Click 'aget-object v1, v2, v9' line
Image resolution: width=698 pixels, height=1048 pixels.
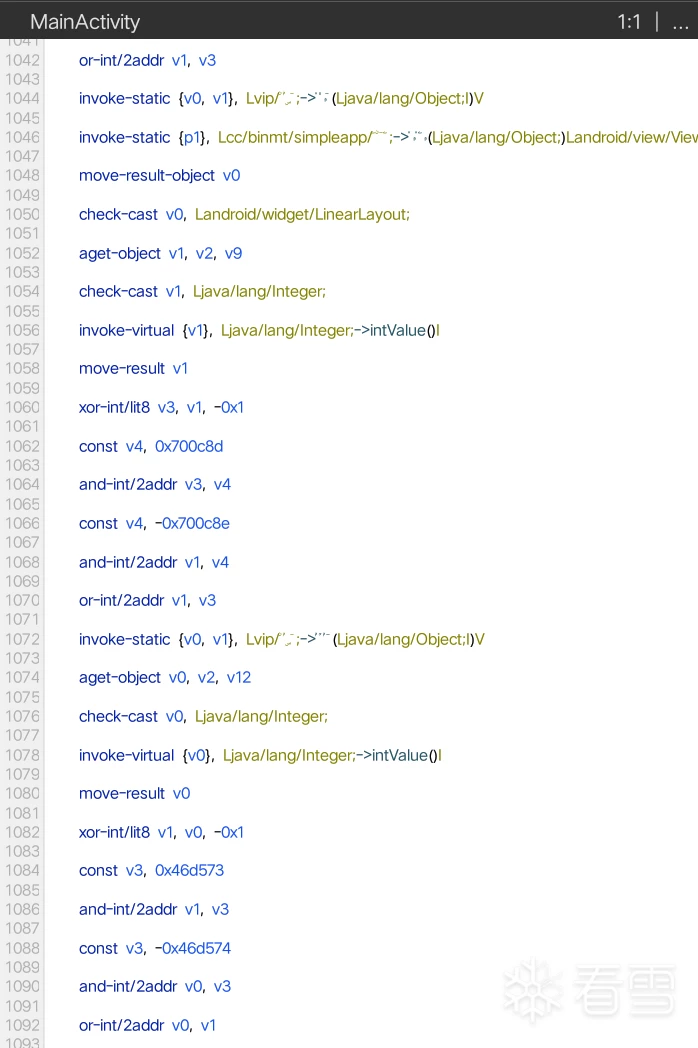pyautogui.click(x=160, y=253)
